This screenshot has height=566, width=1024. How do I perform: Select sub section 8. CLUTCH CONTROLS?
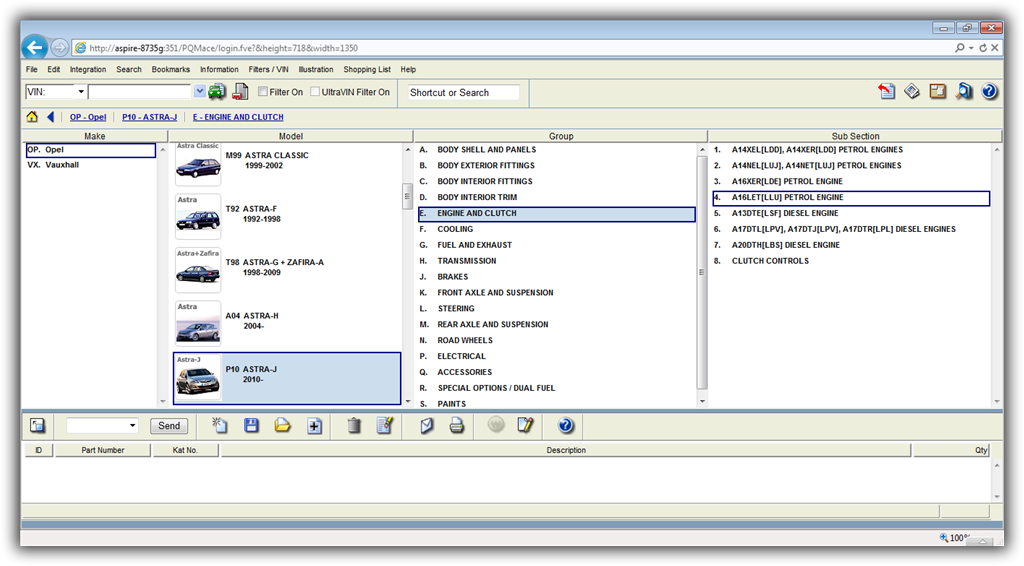tap(851, 261)
